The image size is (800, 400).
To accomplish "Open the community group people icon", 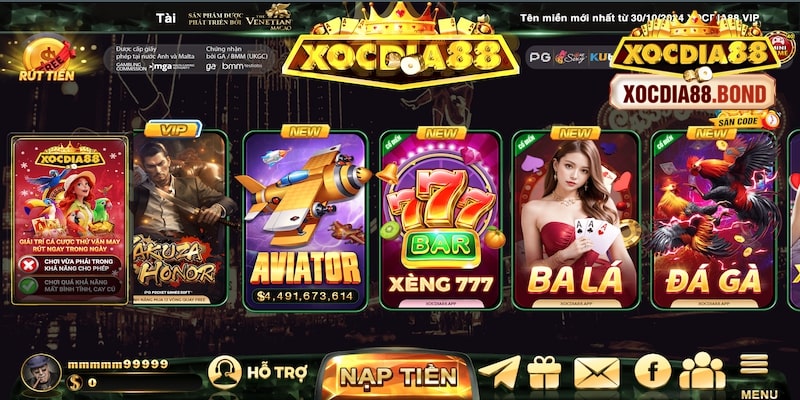I will click(703, 371).
